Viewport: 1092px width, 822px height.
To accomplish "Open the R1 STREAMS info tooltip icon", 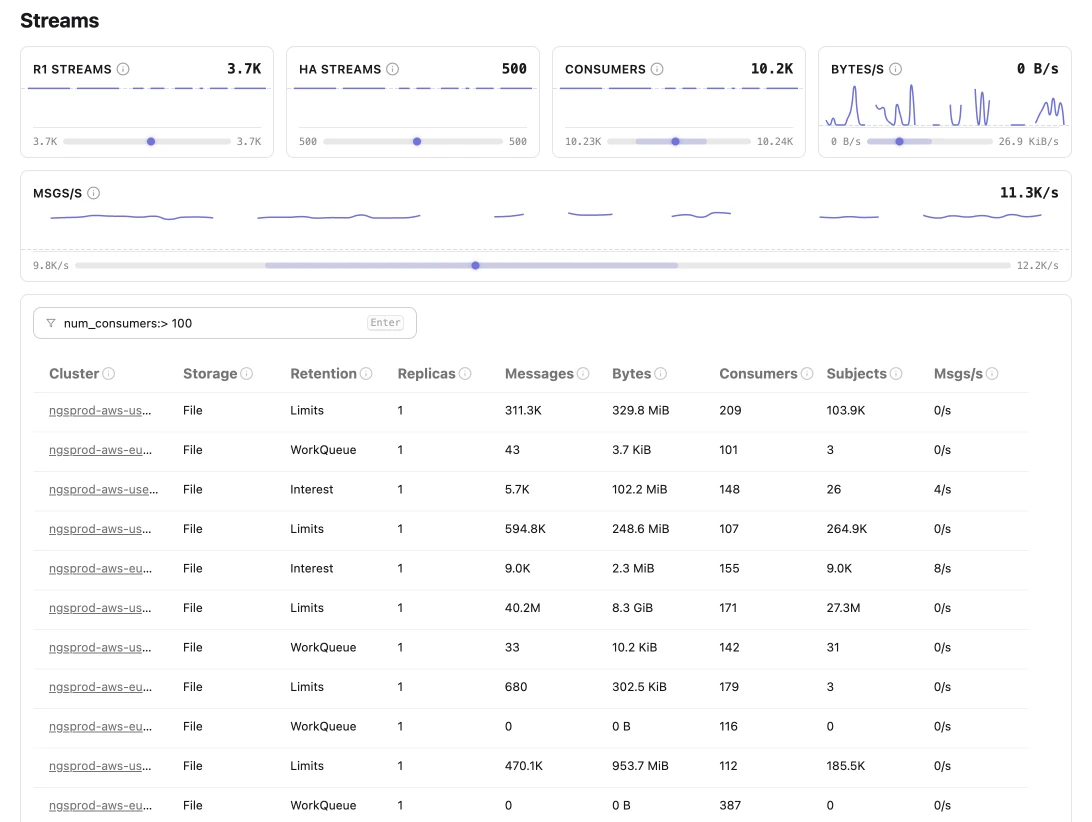I will pos(123,69).
